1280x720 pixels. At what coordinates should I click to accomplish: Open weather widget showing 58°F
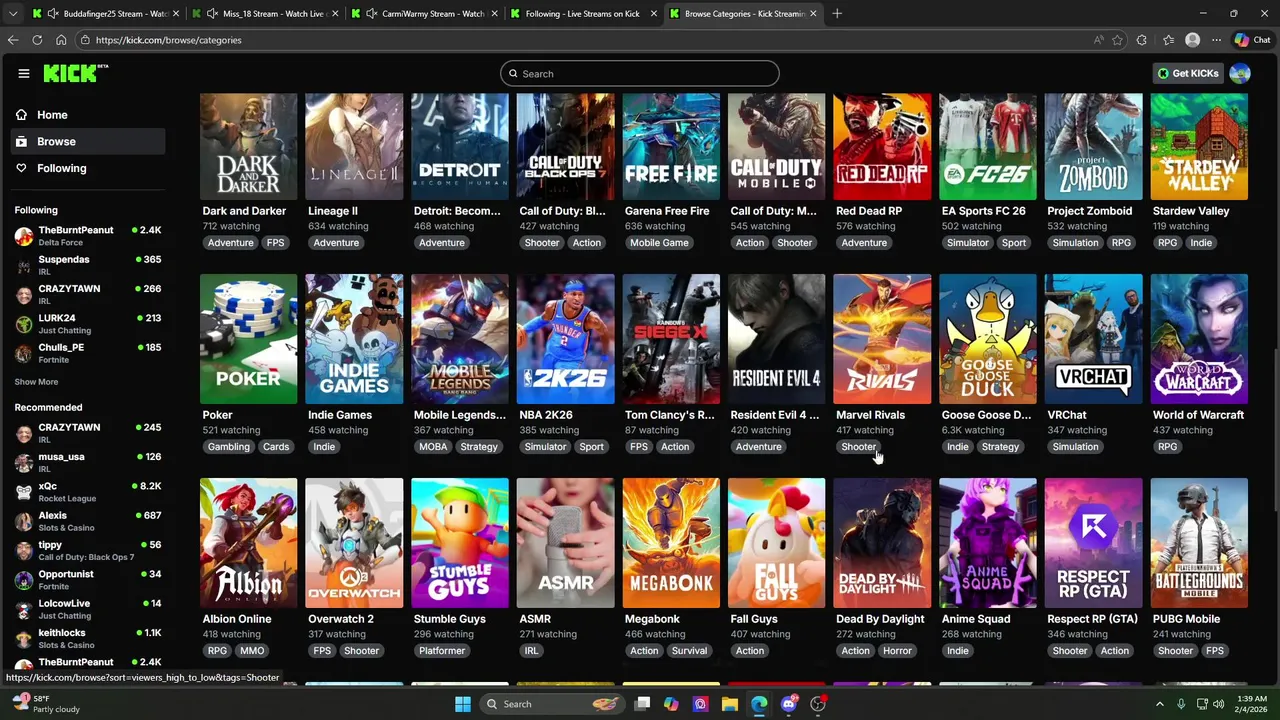(x=44, y=704)
